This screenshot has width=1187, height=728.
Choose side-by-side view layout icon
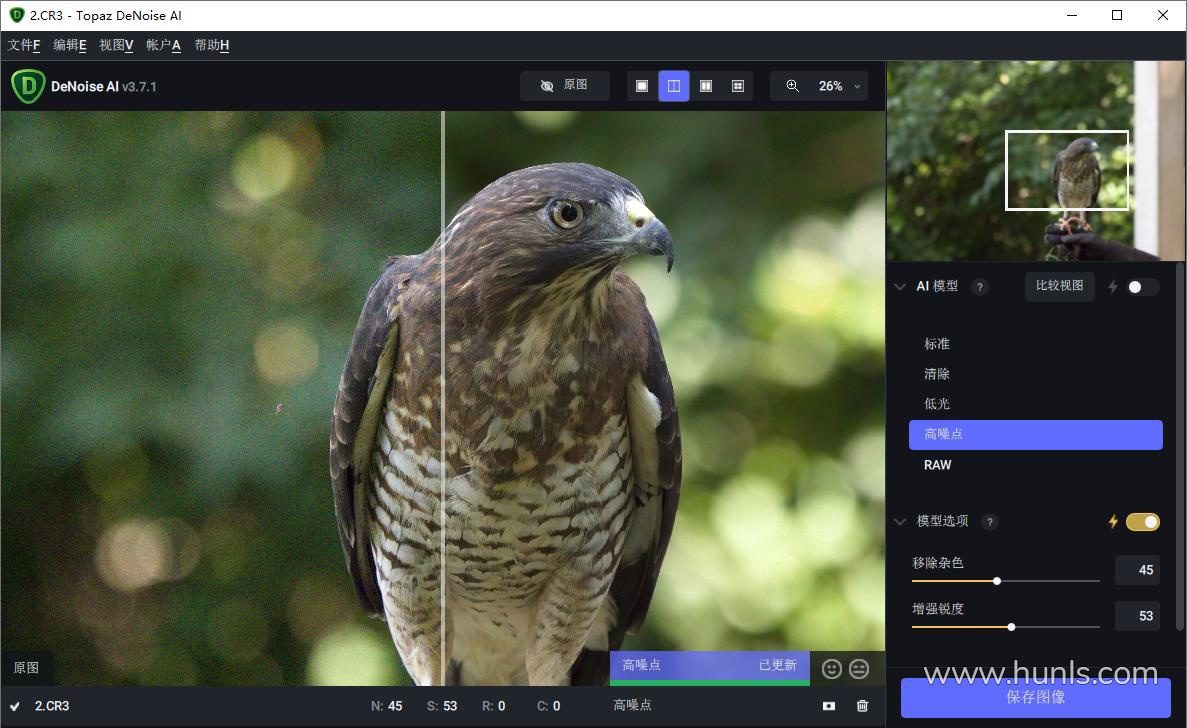click(x=706, y=86)
